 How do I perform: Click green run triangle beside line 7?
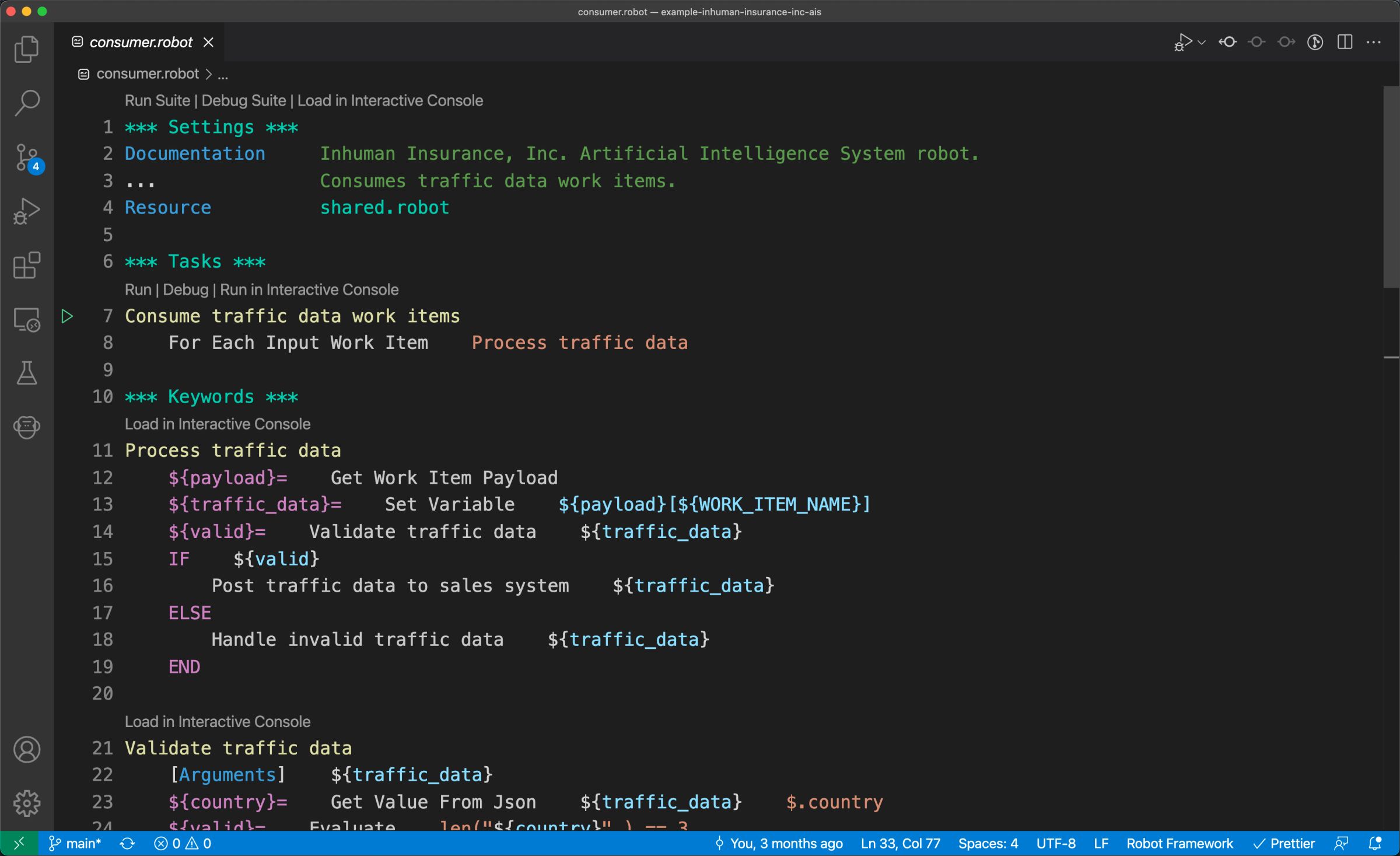67,316
